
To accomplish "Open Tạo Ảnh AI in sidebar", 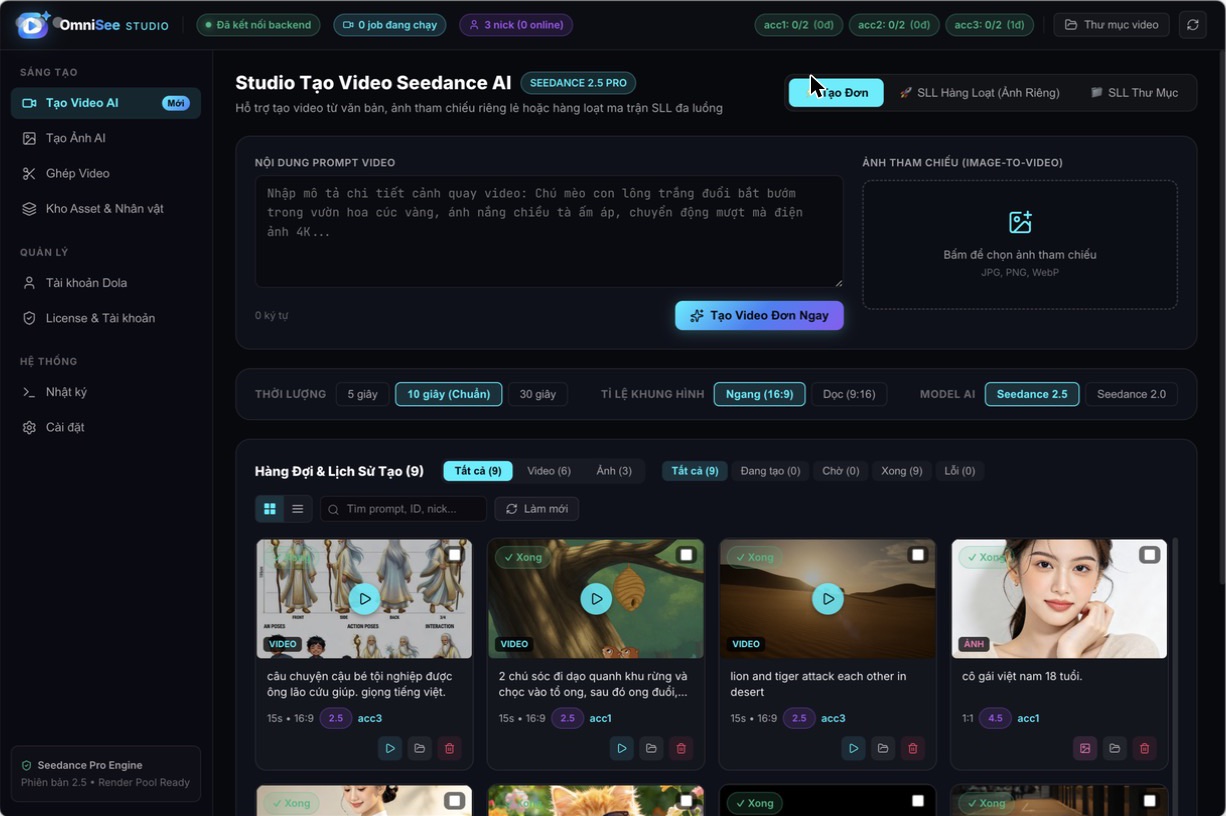I will [x=106, y=138].
